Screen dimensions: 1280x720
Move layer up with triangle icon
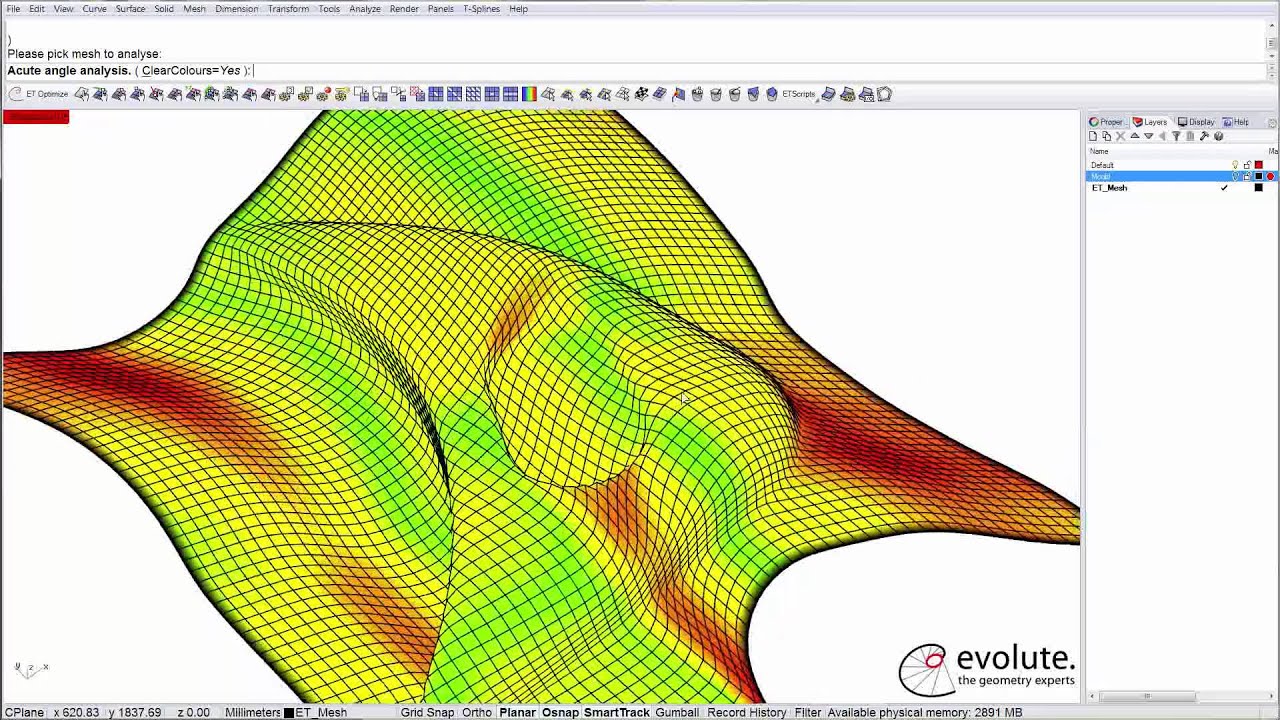[x=1135, y=136]
